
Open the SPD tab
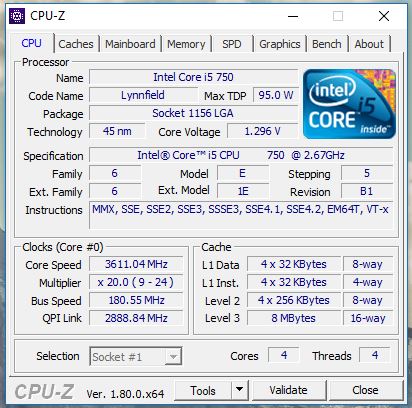click(x=232, y=44)
